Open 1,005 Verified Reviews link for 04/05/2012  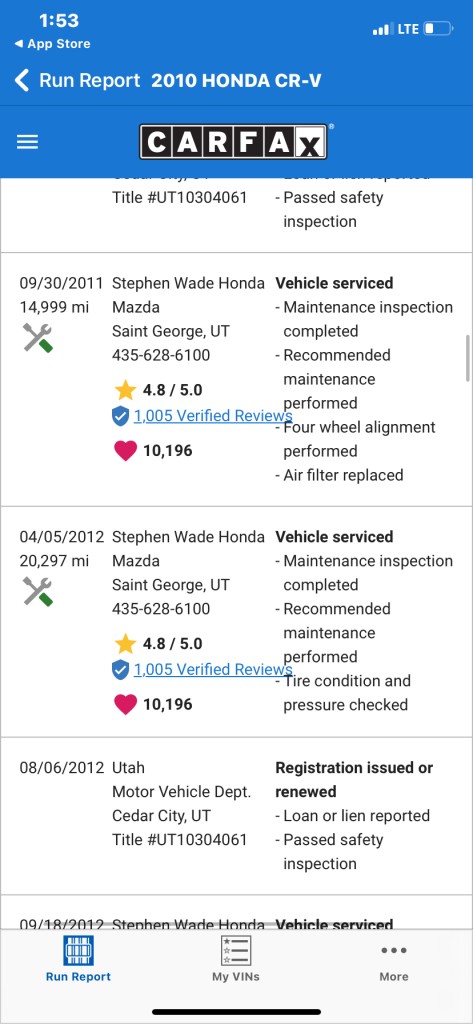[x=213, y=669]
